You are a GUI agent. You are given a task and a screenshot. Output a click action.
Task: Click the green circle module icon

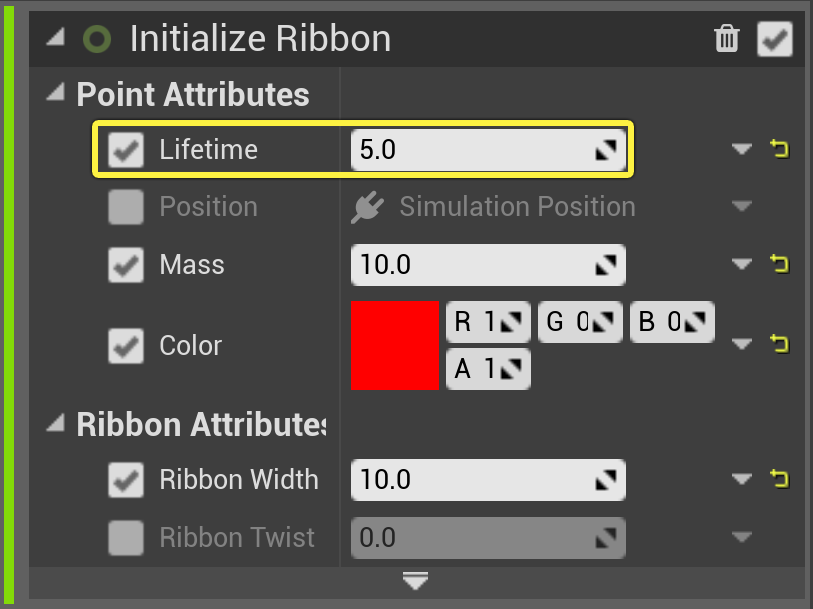[97, 39]
